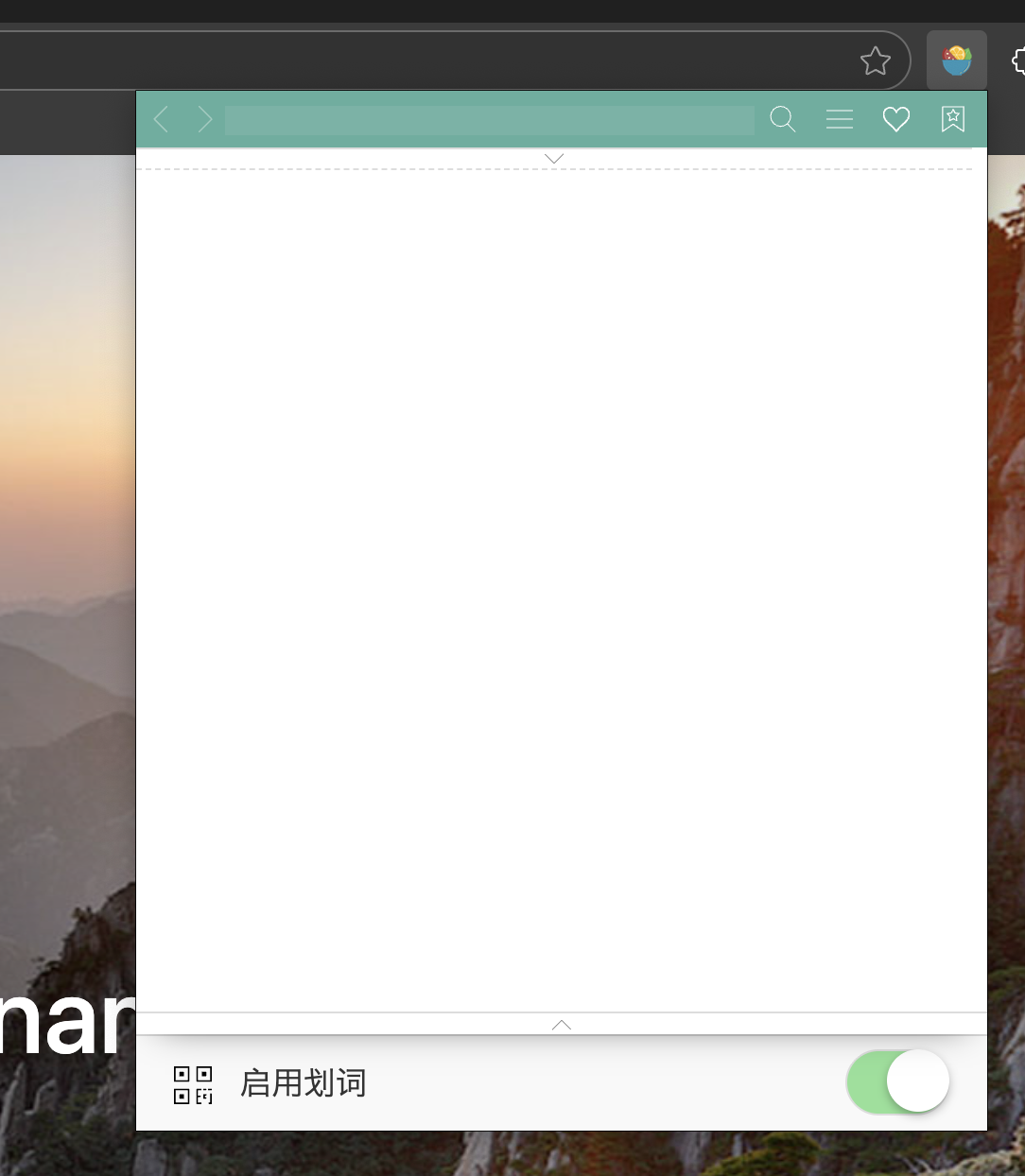
Task: Open the notebook bookmark star icon
Action: point(952,119)
